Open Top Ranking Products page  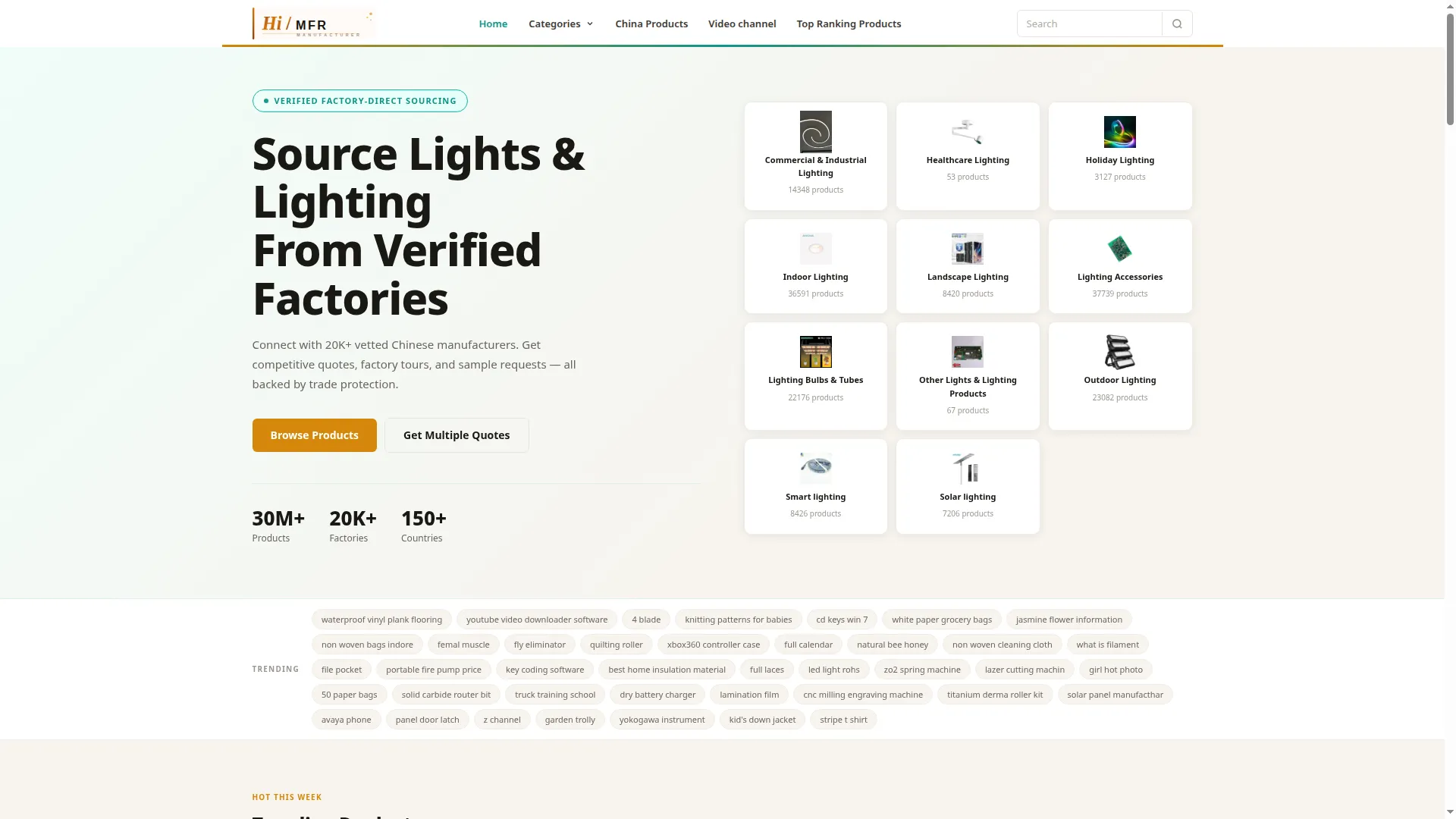[849, 24]
